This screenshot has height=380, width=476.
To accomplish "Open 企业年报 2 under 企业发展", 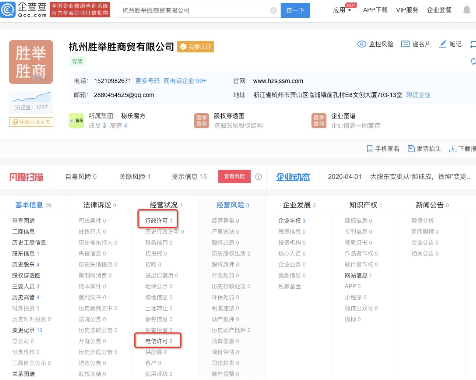I will (292, 220).
